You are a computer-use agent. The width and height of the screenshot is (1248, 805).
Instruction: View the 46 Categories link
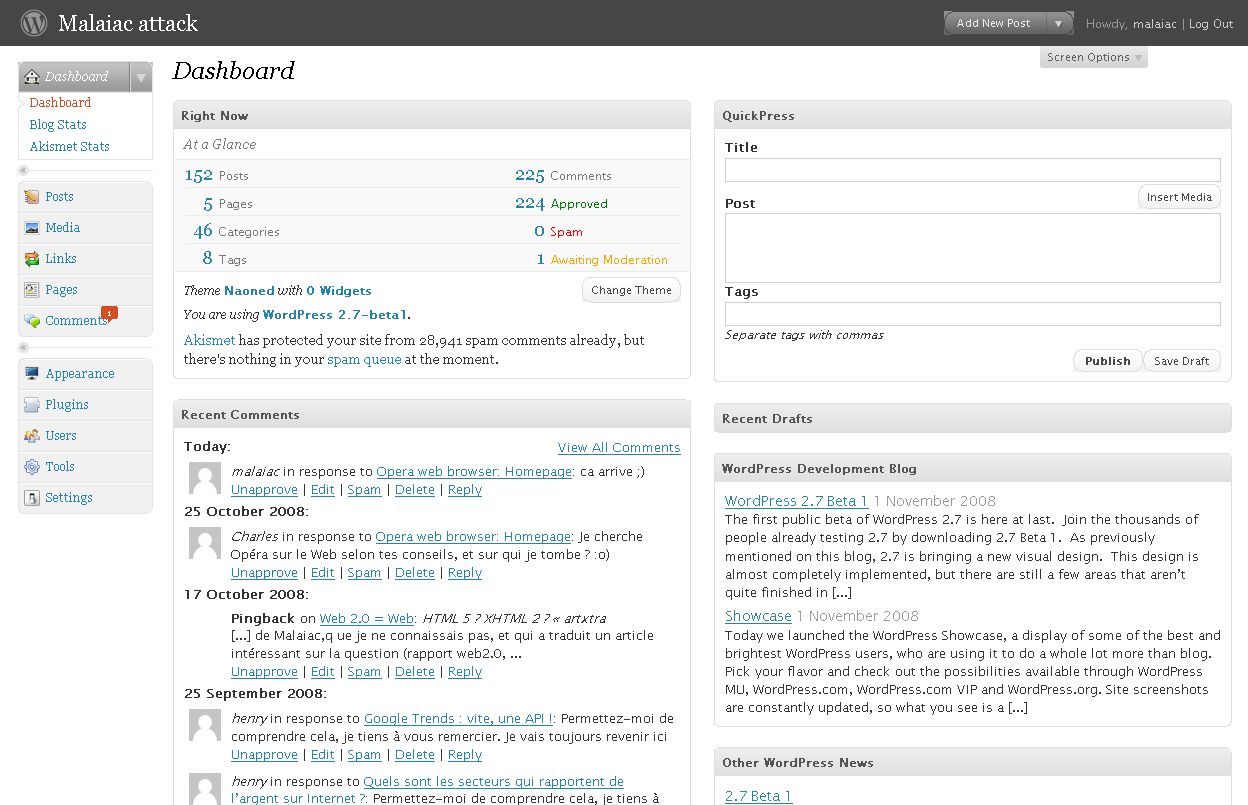coord(237,232)
